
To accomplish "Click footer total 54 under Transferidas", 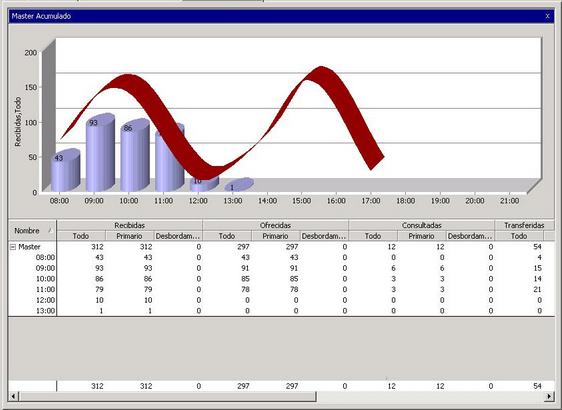I will tap(537, 386).
